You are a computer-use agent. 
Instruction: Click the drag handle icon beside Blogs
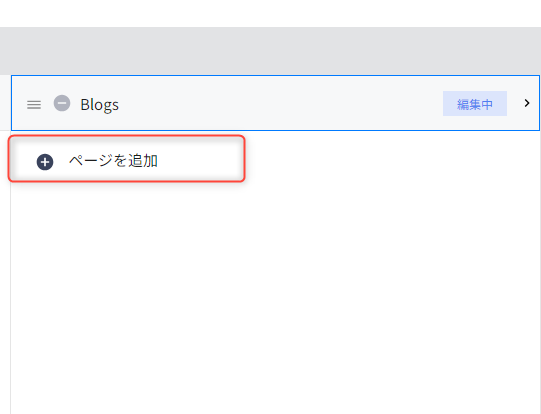pyautogui.click(x=34, y=105)
